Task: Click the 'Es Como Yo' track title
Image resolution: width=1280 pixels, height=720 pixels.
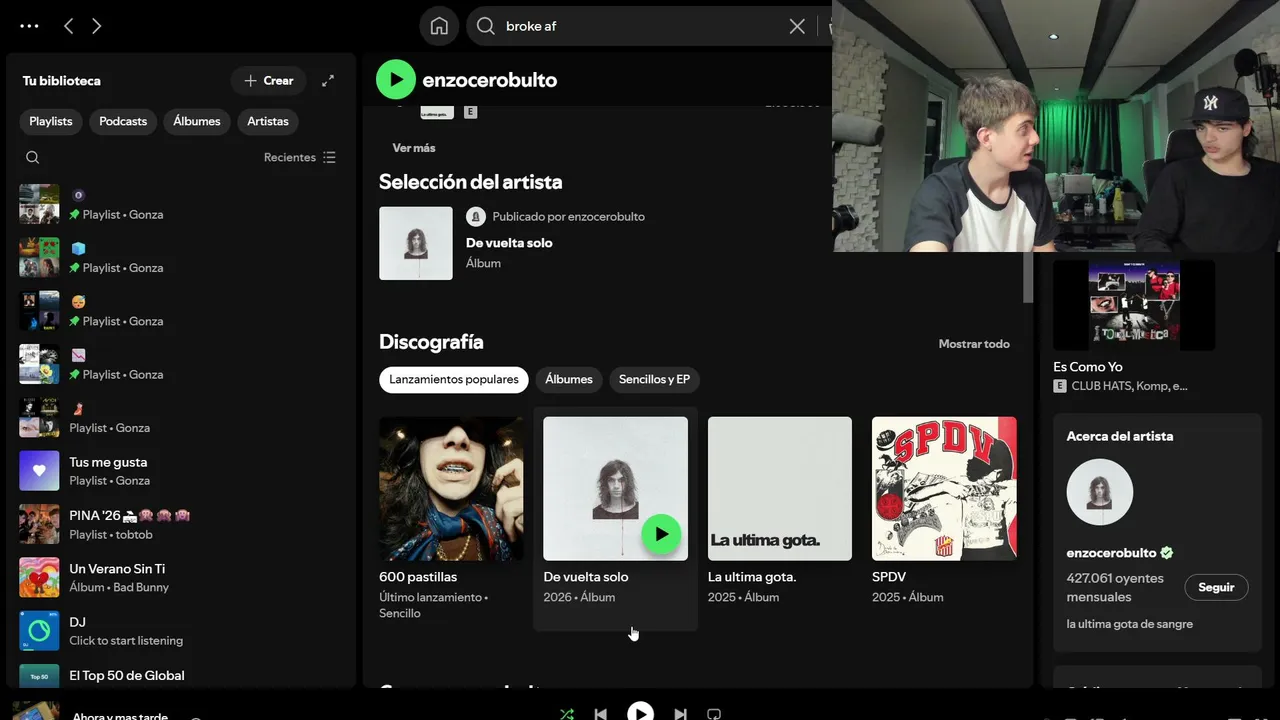Action: 1088,367
